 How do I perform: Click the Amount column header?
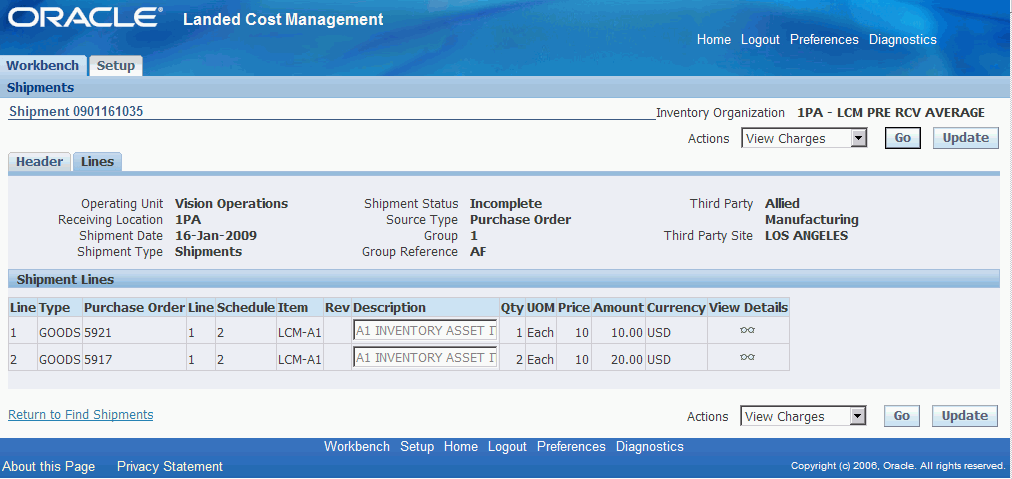pyautogui.click(x=618, y=307)
